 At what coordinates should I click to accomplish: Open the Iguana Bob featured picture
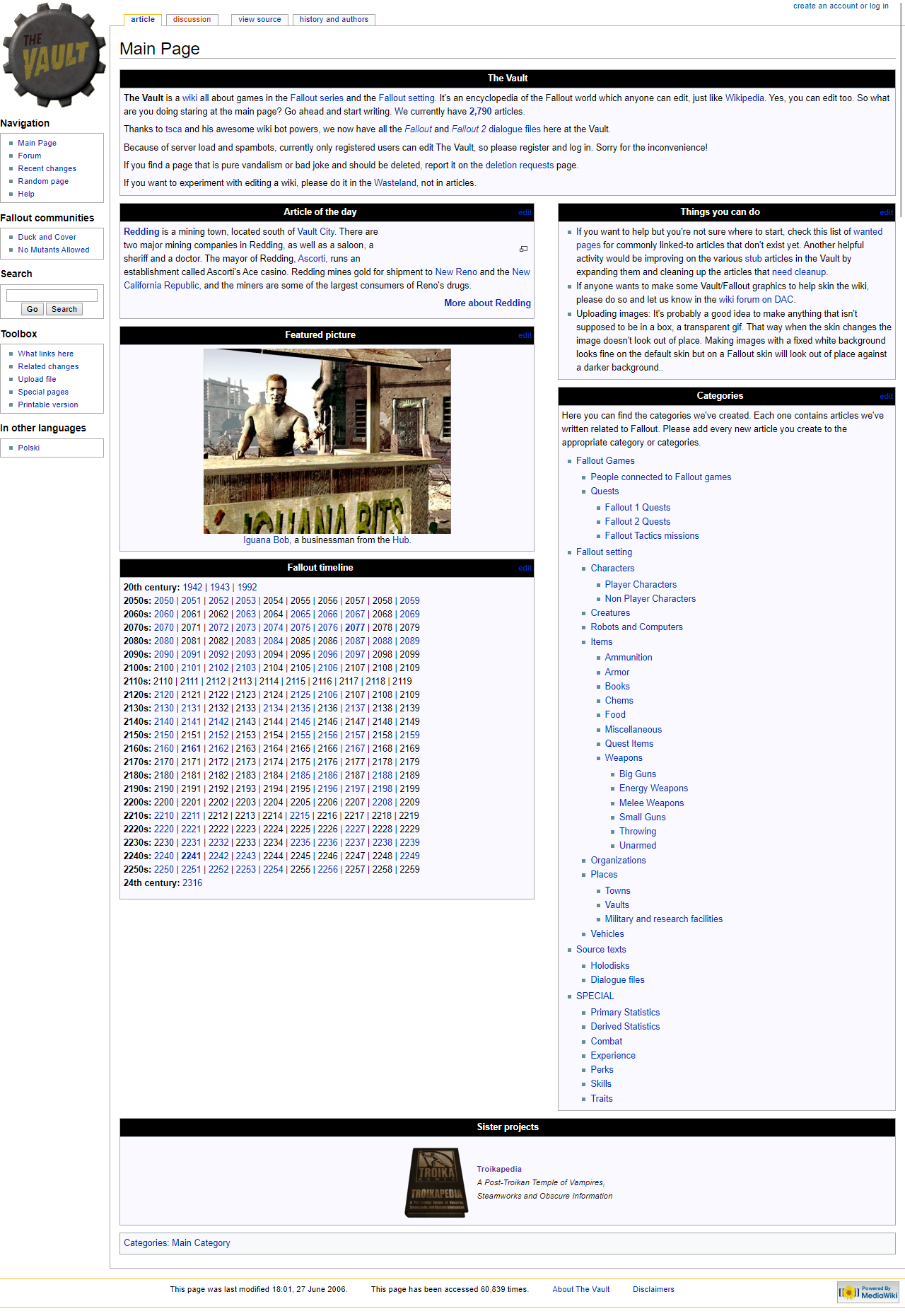pos(327,441)
